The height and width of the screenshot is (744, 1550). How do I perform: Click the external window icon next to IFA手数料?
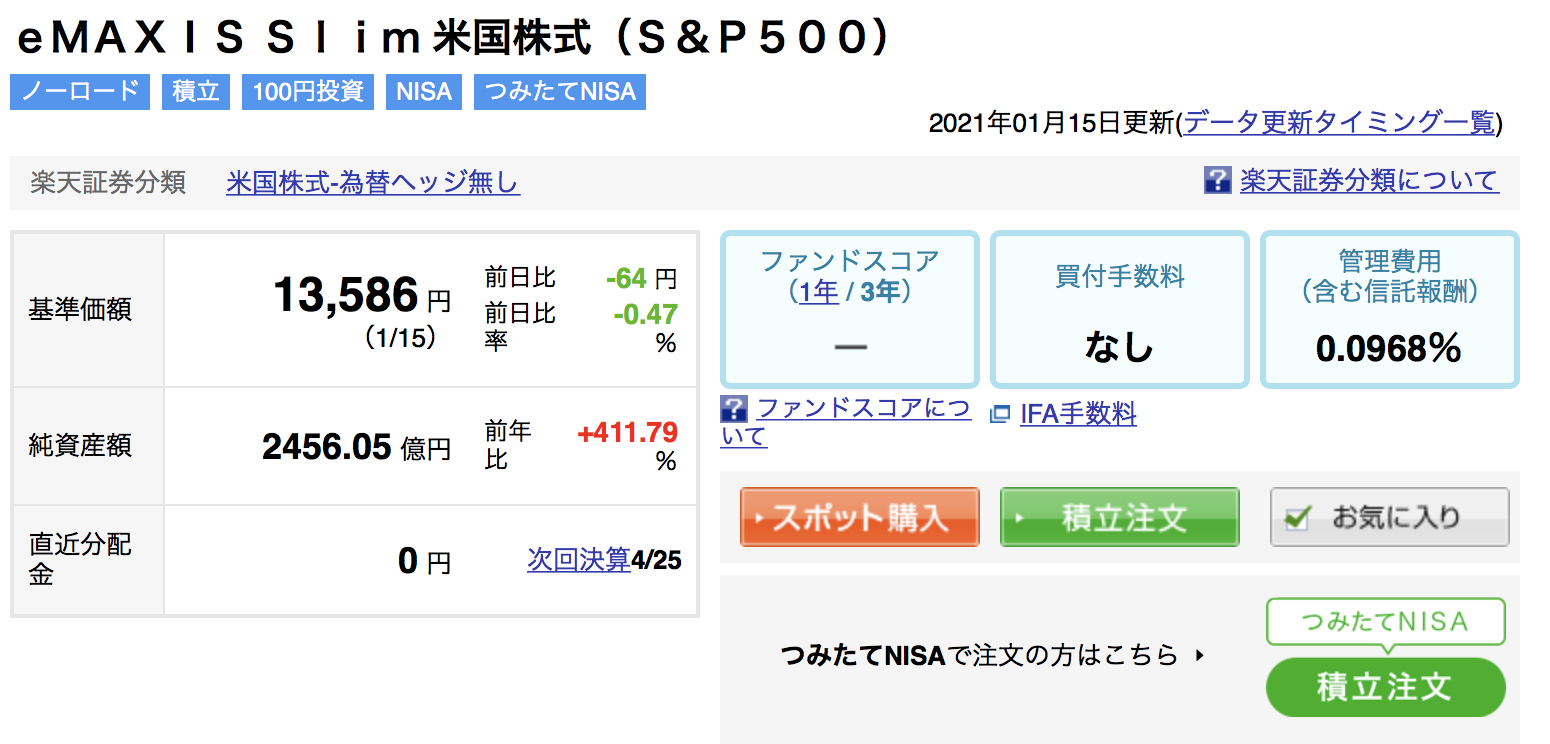(999, 414)
